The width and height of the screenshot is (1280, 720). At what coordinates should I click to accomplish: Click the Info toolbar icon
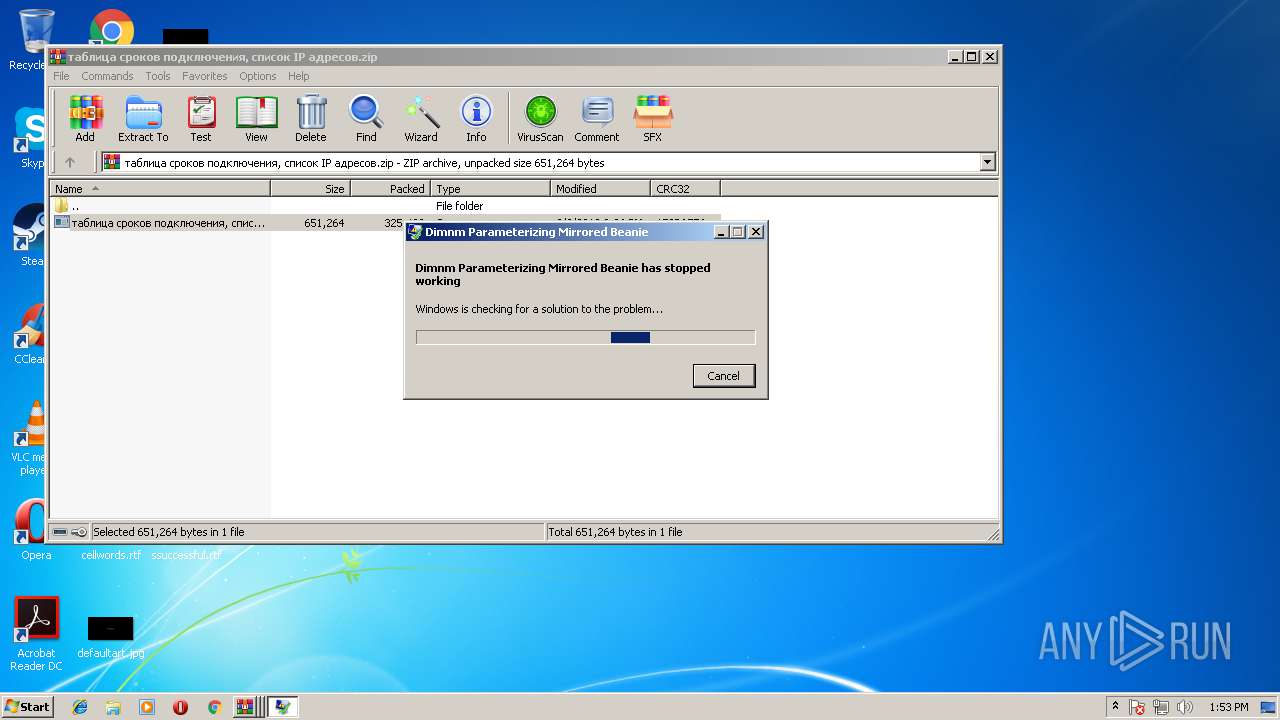point(476,119)
